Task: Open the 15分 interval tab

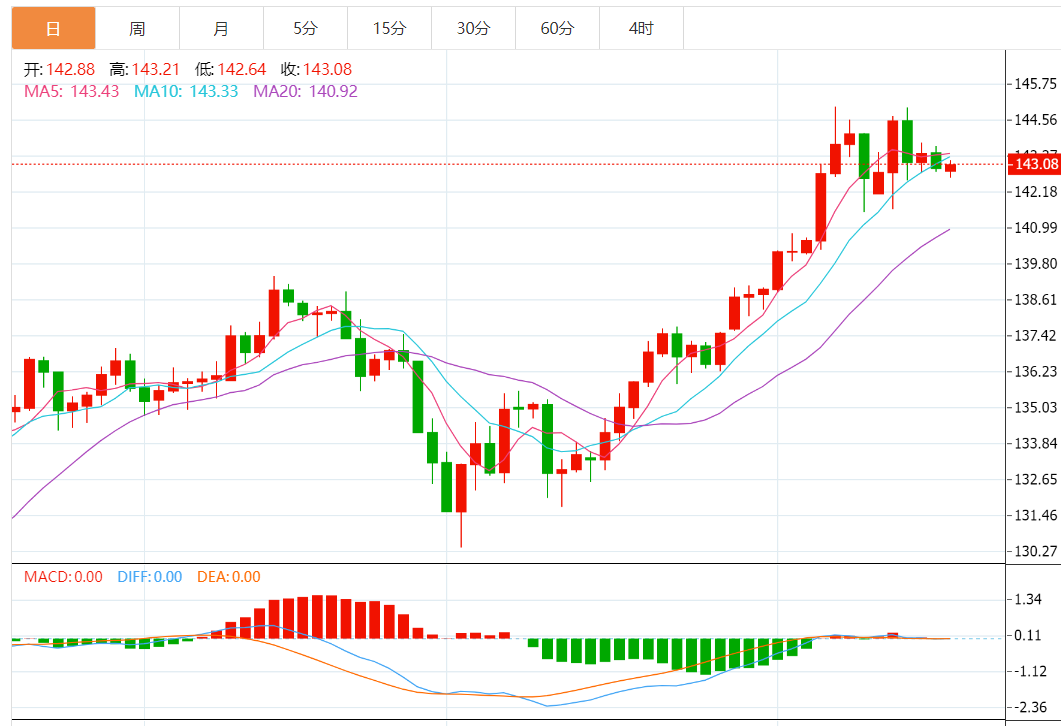Action: coord(389,28)
